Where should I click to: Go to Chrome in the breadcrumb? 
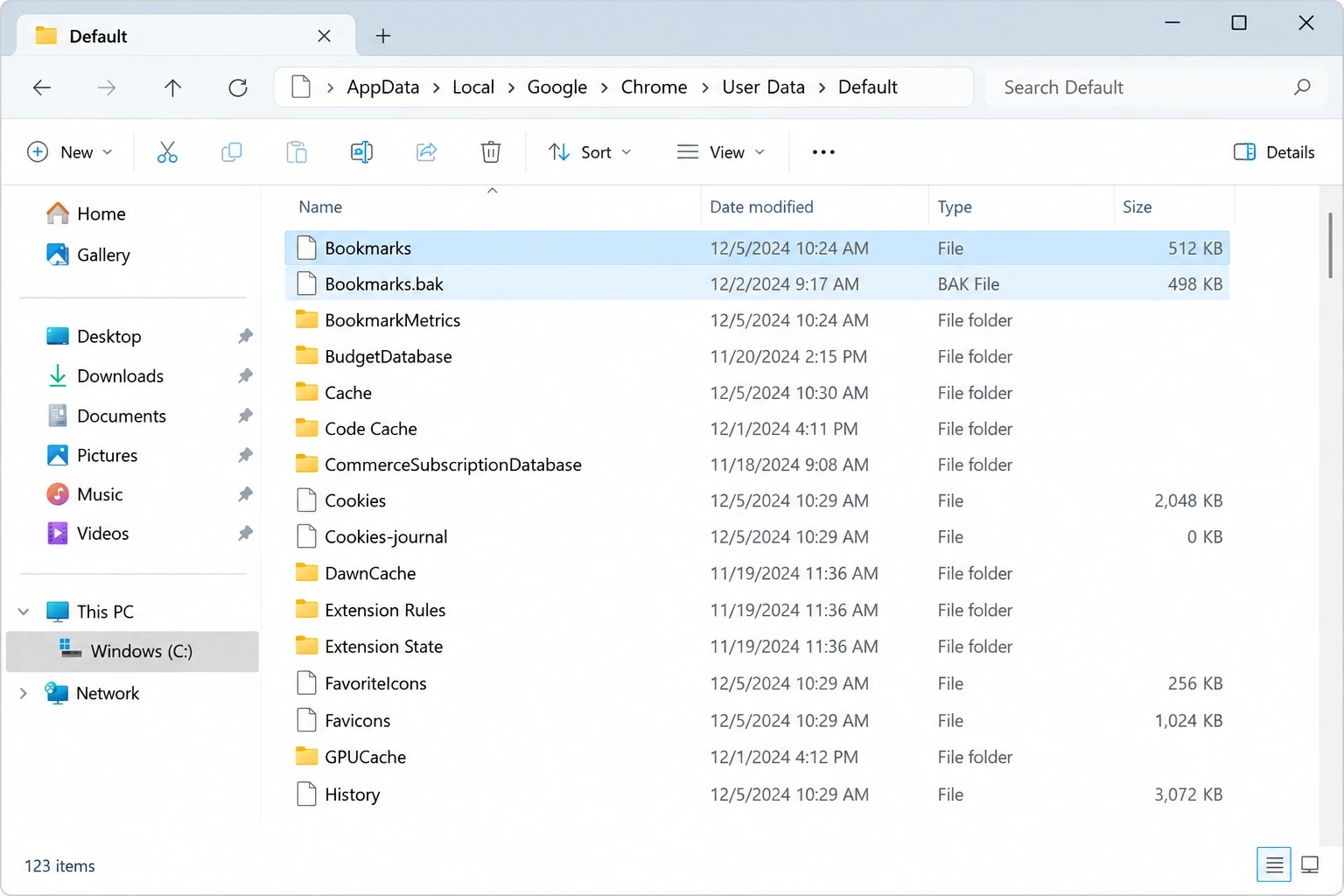(654, 87)
